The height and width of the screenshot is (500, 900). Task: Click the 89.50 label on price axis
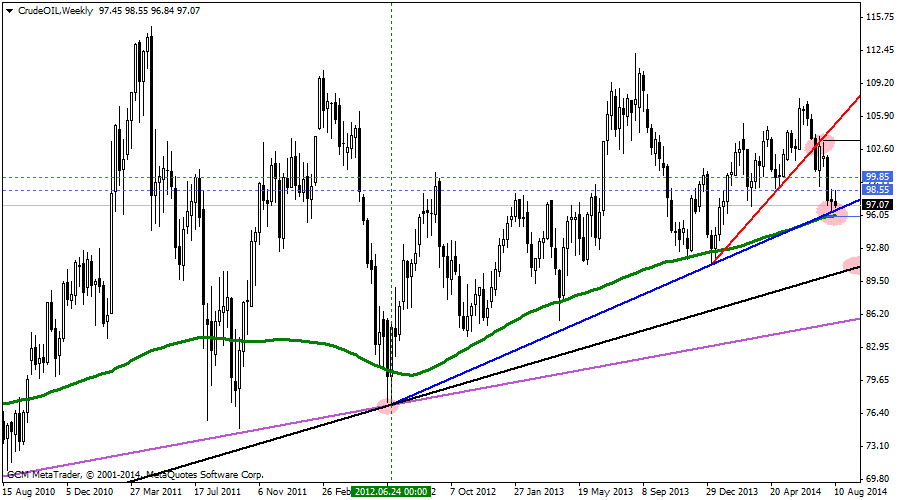pos(880,281)
